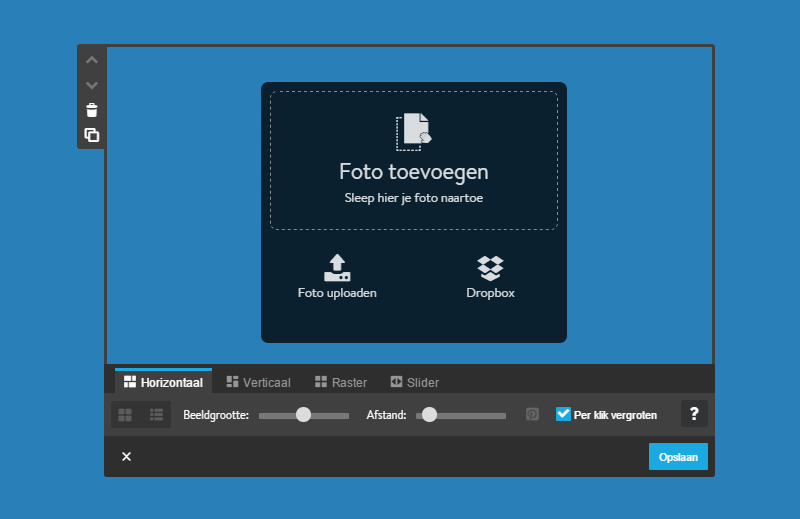
Task: Click the Pinterest icon
Action: click(532, 414)
